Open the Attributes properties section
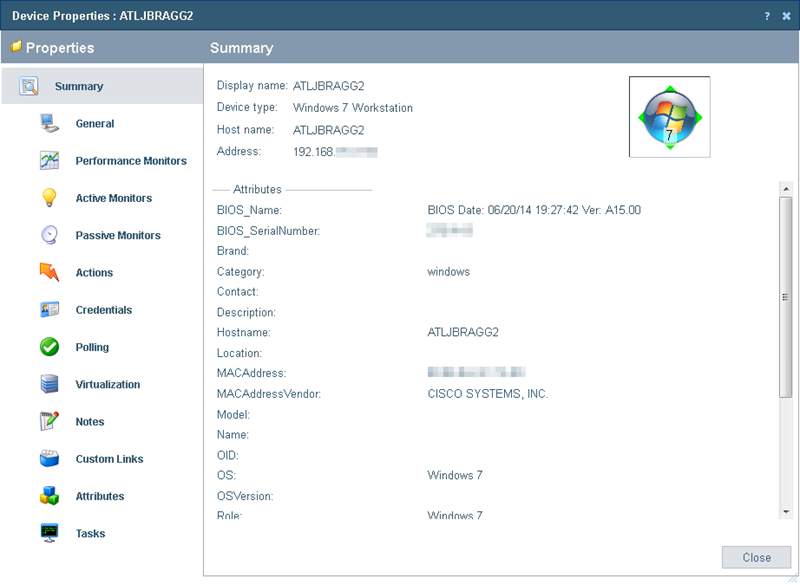800x585 pixels. pos(99,496)
